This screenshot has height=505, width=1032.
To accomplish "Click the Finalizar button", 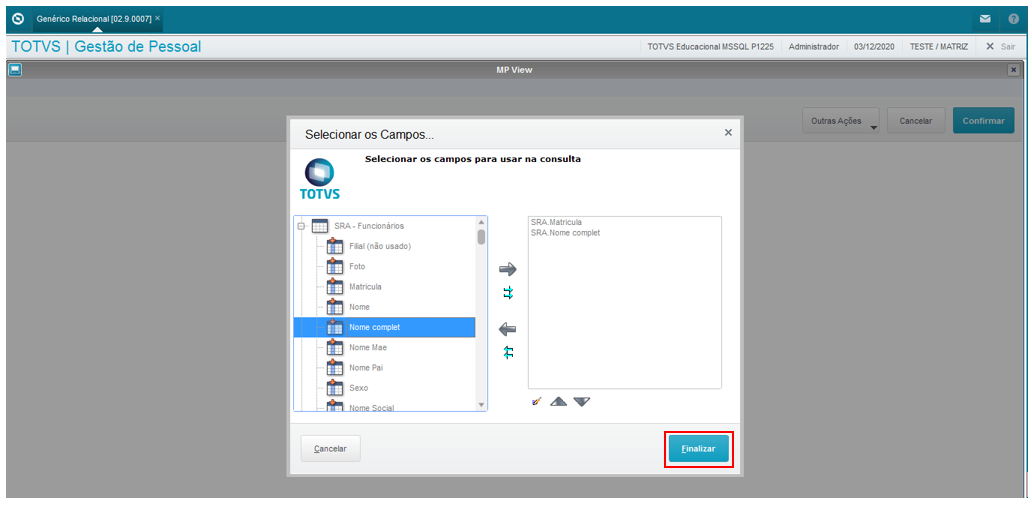I will point(699,448).
